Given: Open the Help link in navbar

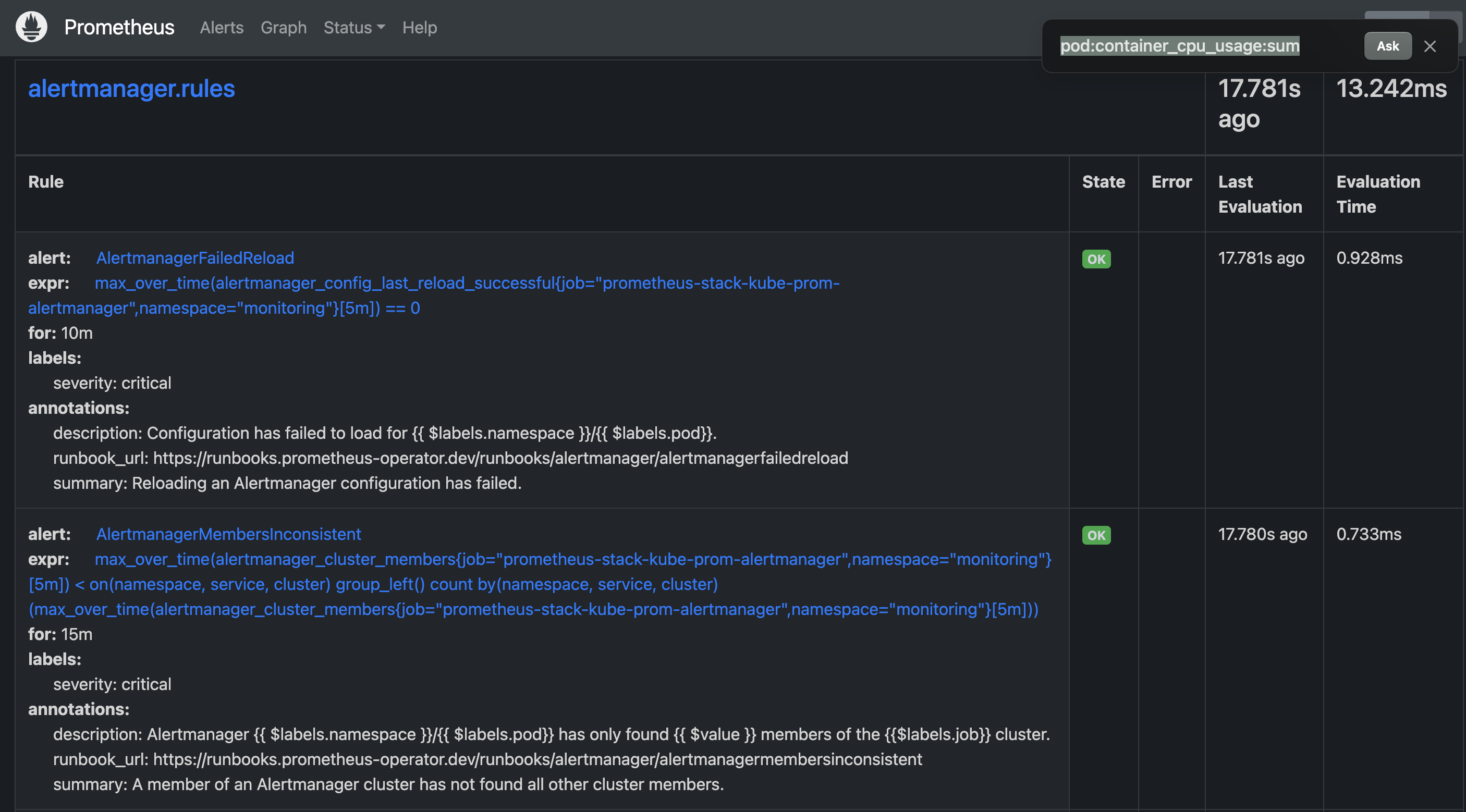Looking at the screenshot, I should pos(419,27).
